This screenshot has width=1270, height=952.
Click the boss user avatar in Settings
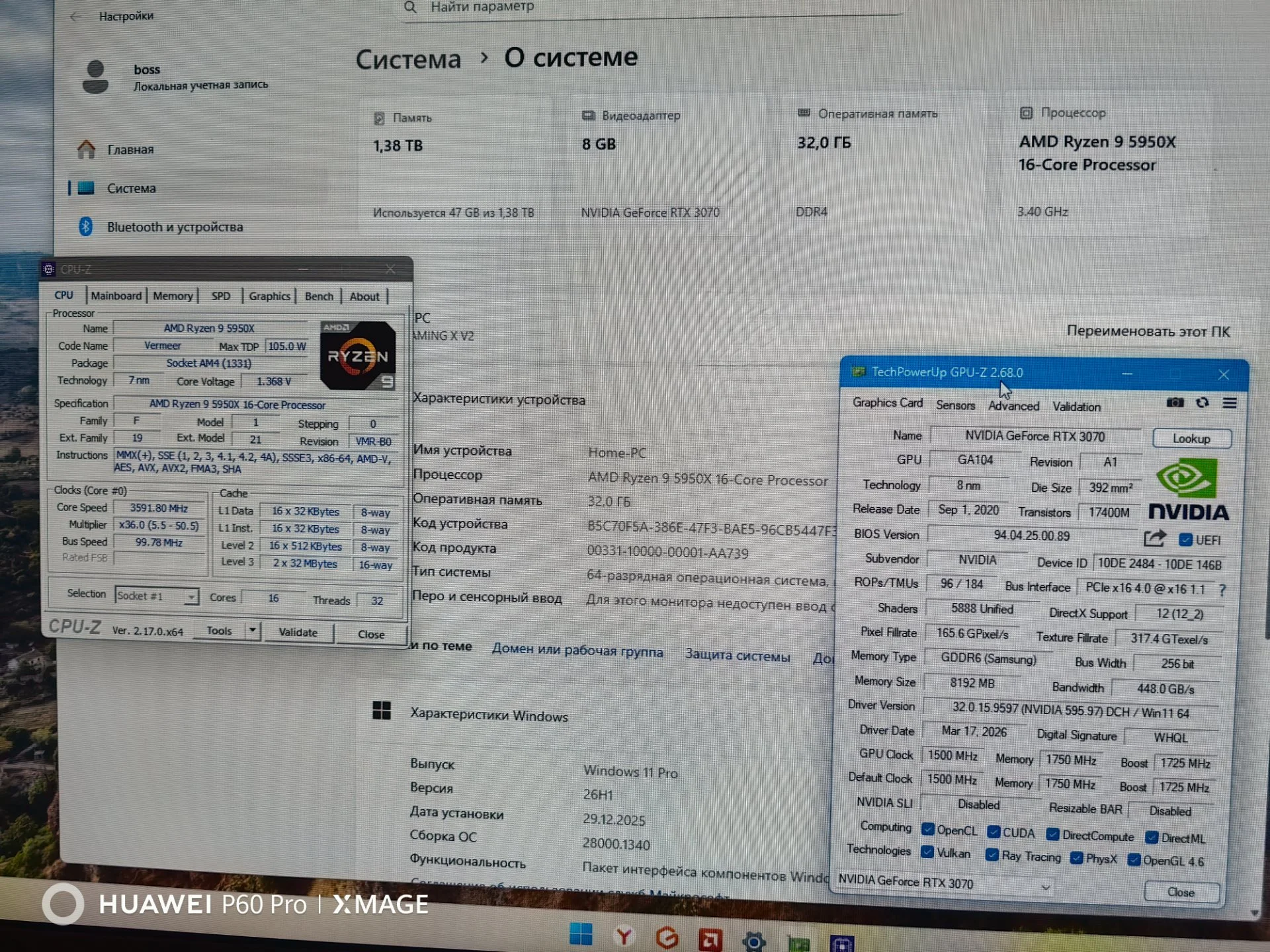coord(95,77)
